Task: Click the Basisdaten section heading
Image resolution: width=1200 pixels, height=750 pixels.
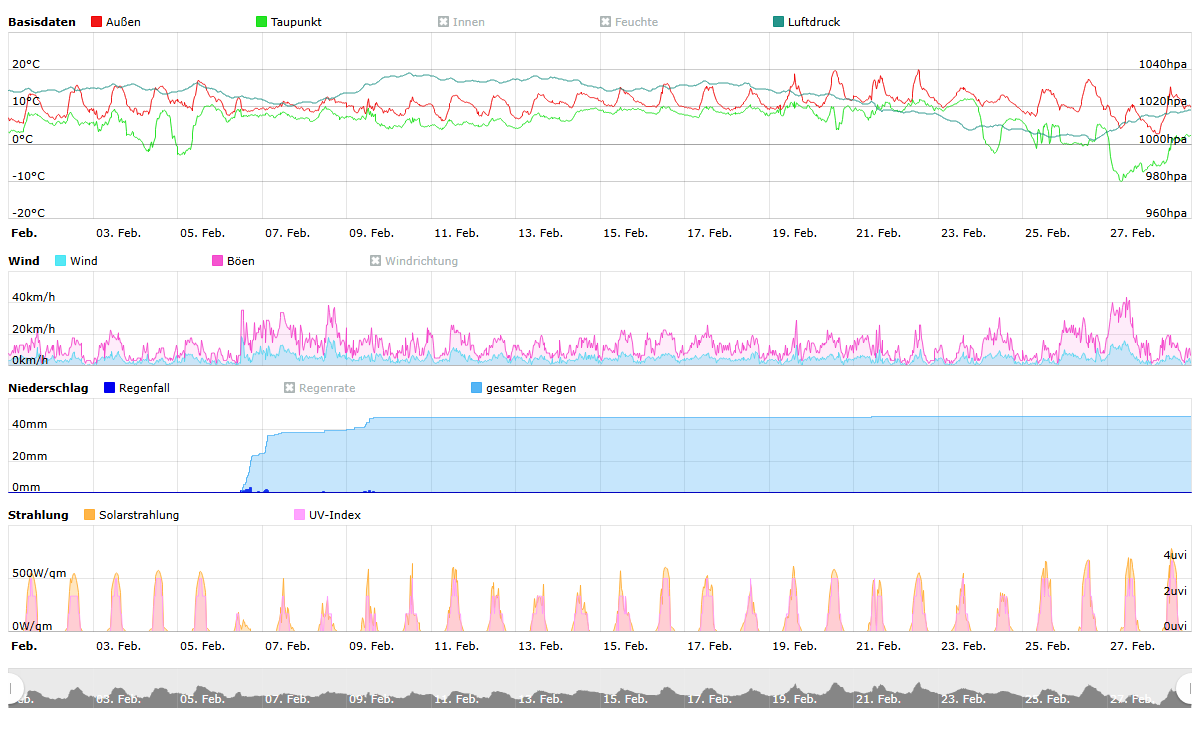Action: 42,22
